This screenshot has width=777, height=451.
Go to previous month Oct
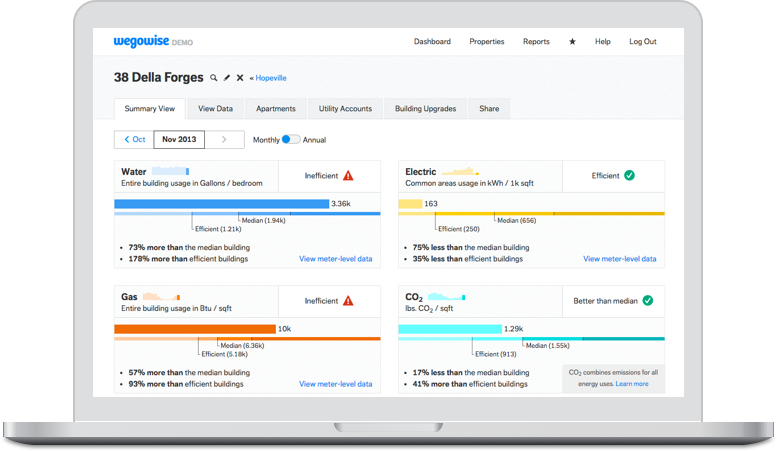pos(134,140)
